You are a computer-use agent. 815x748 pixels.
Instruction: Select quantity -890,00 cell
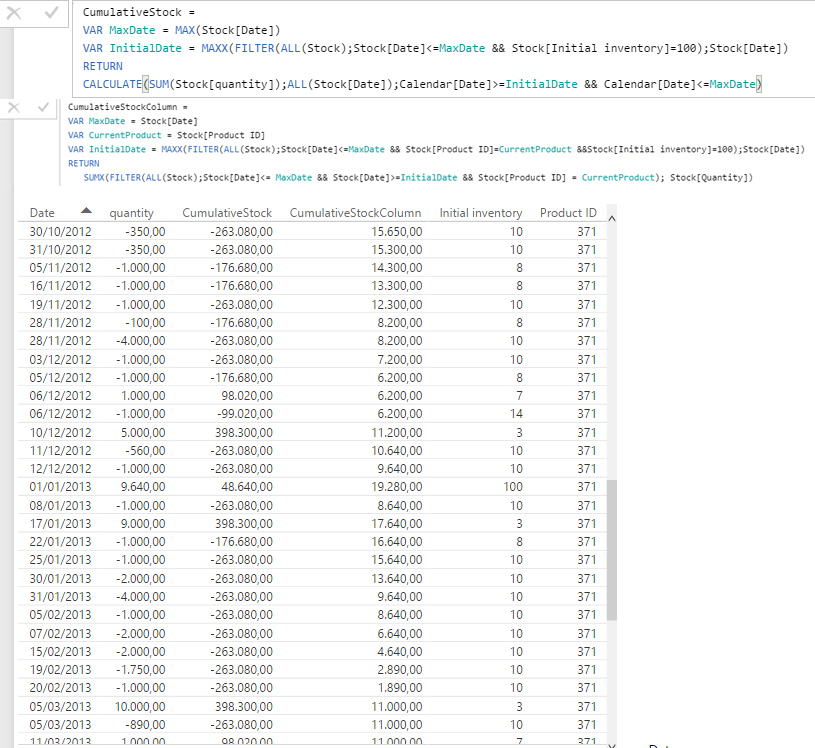coord(145,725)
